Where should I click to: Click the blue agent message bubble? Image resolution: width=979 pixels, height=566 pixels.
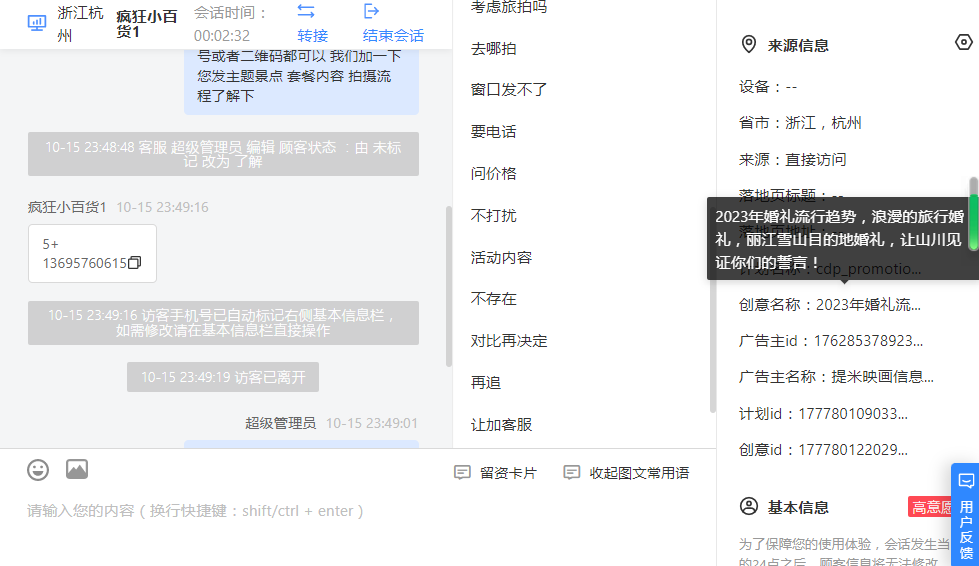[301, 81]
